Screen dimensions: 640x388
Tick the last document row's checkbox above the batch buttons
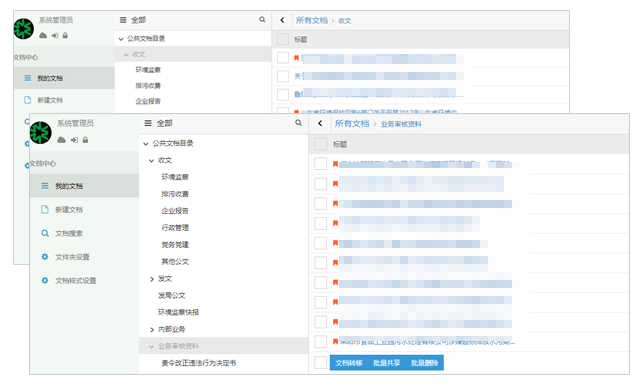[x=320, y=342]
